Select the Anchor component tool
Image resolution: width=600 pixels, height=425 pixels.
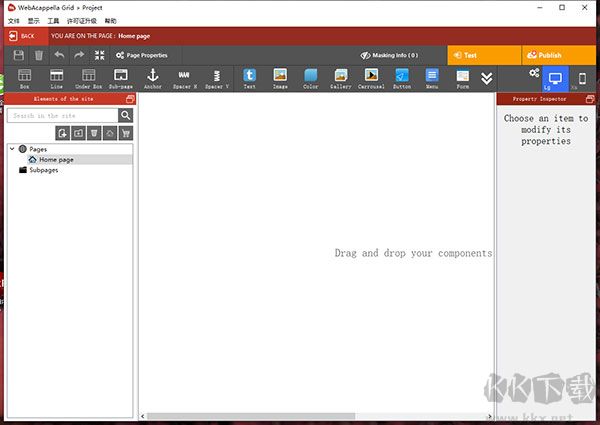coord(152,78)
